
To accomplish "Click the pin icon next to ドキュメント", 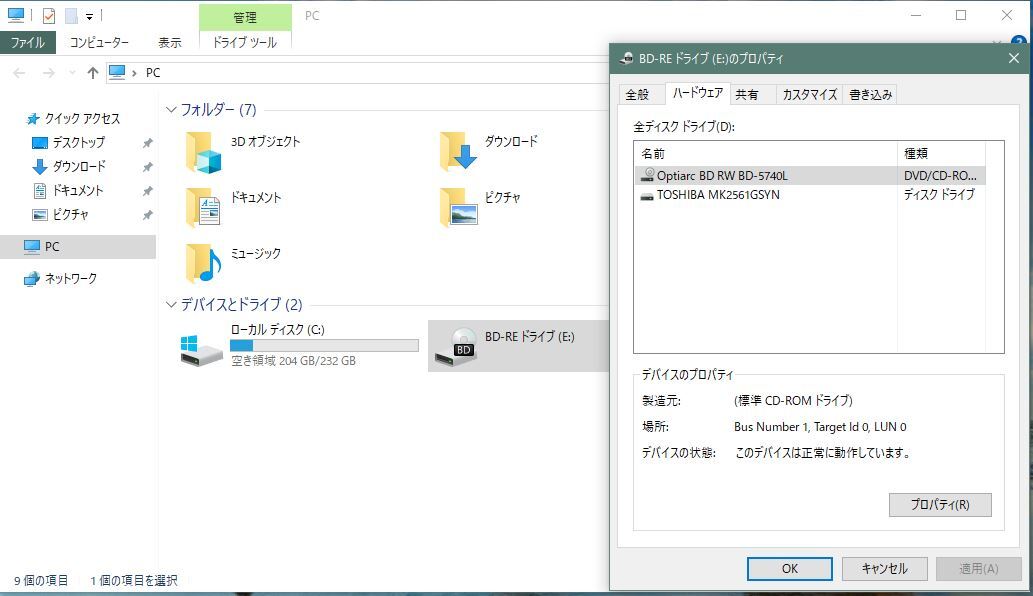I will click(x=148, y=191).
